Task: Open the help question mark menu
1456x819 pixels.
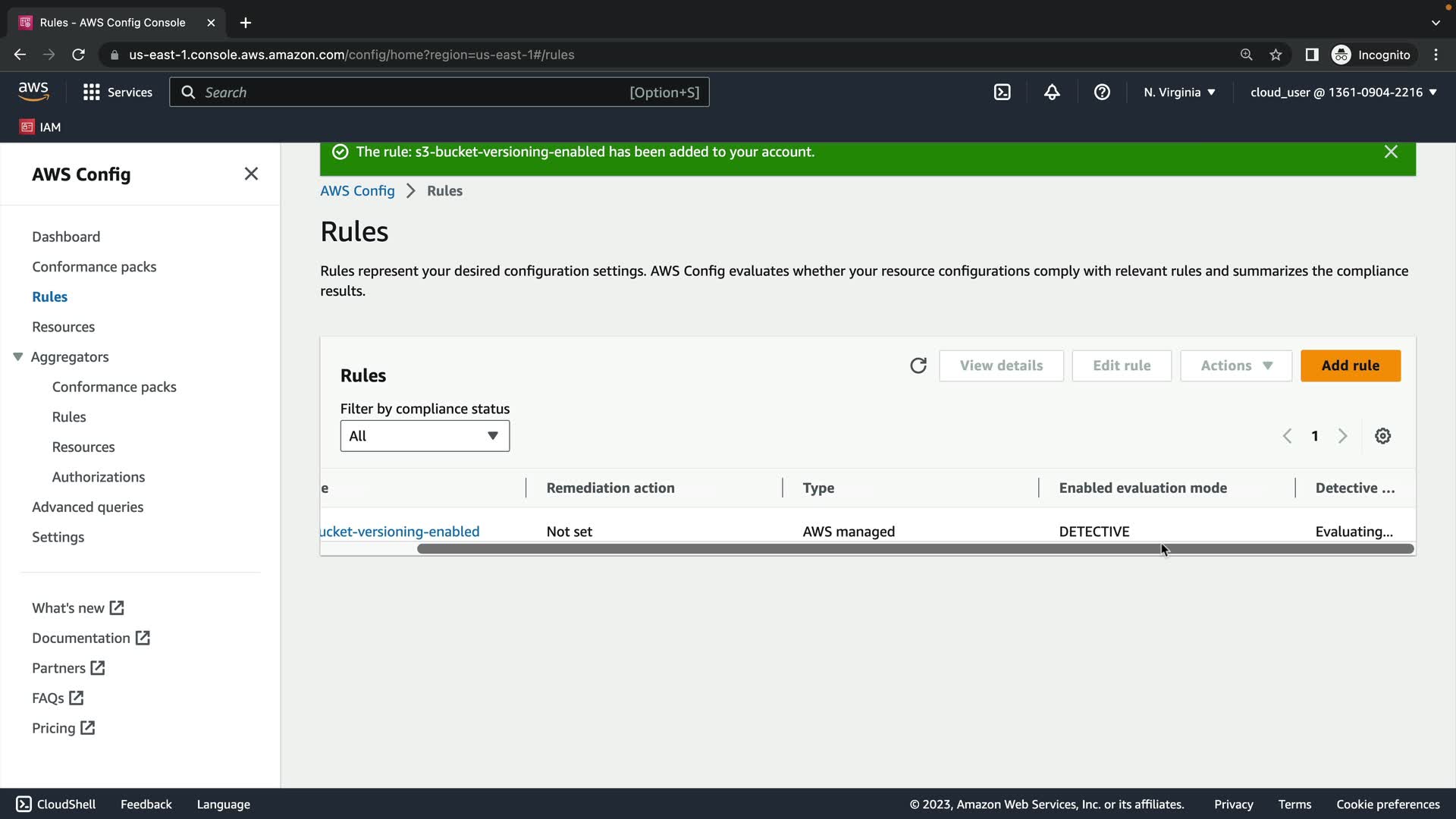Action: 1102,92
